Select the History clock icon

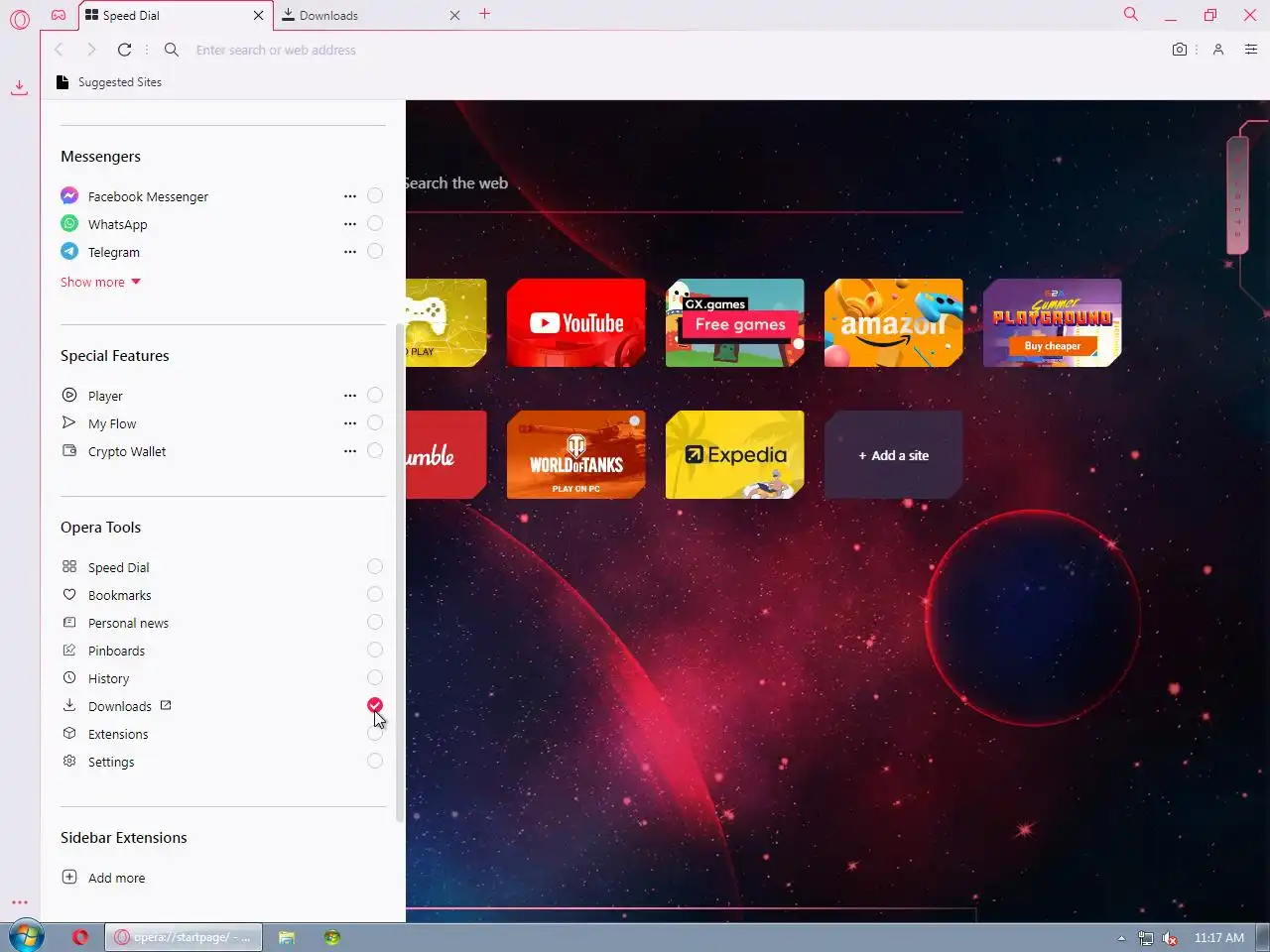(69, 678)
